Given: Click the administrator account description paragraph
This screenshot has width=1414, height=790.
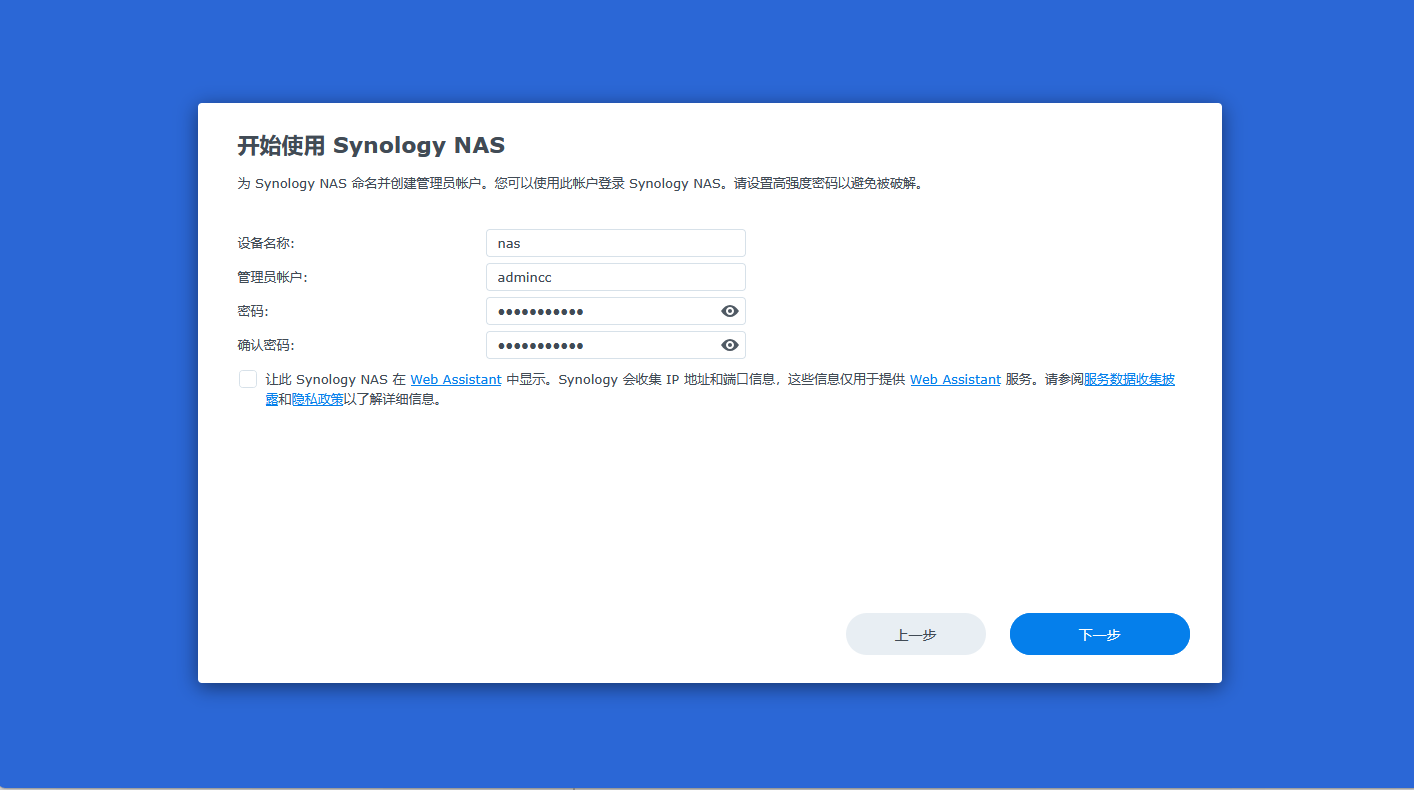Looking at the screenshot, I should point(579,184).
